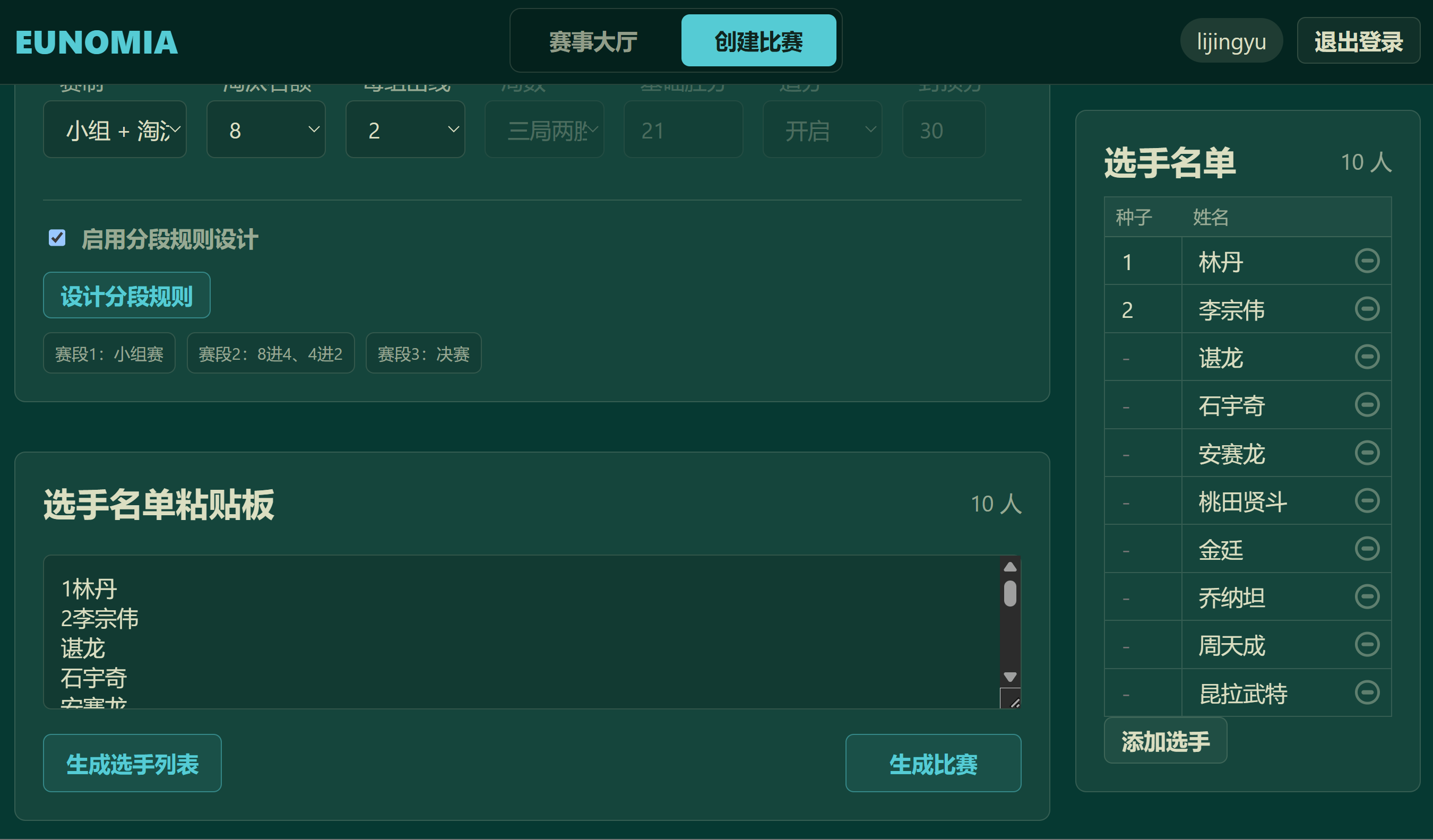Remove player 乔纳坦 with minus icon
This screenshot has width=1433, height=840.
point(1367,596)
